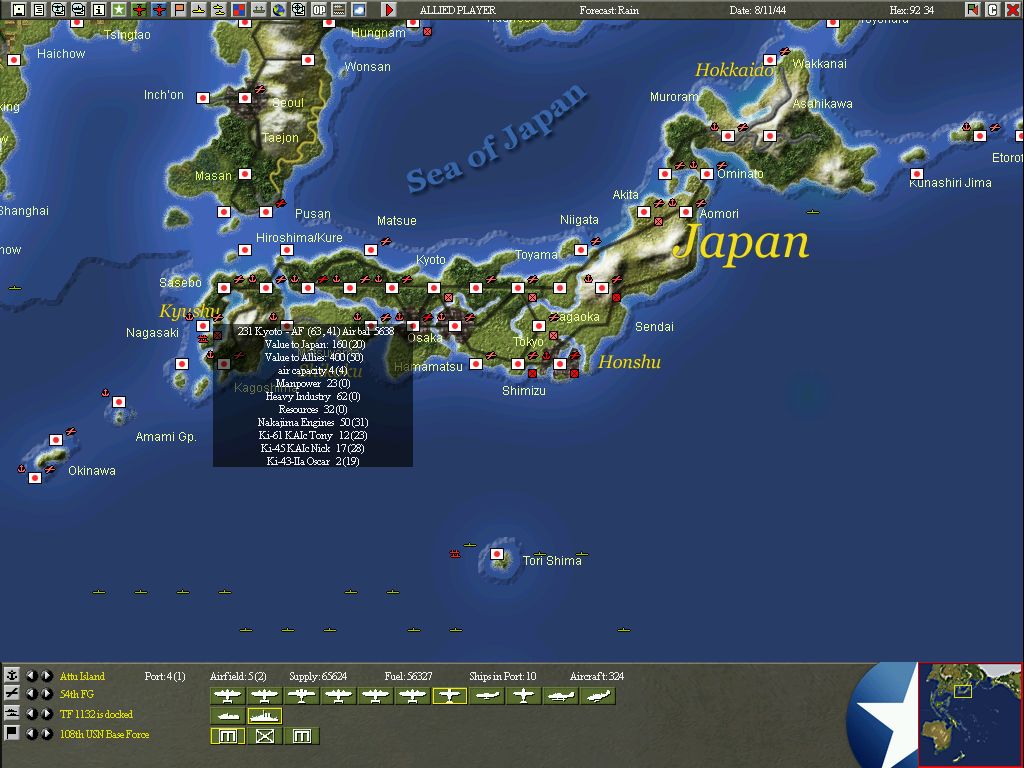
Task: Click the world minimap in the bottom right
Action: click(970, 714)
